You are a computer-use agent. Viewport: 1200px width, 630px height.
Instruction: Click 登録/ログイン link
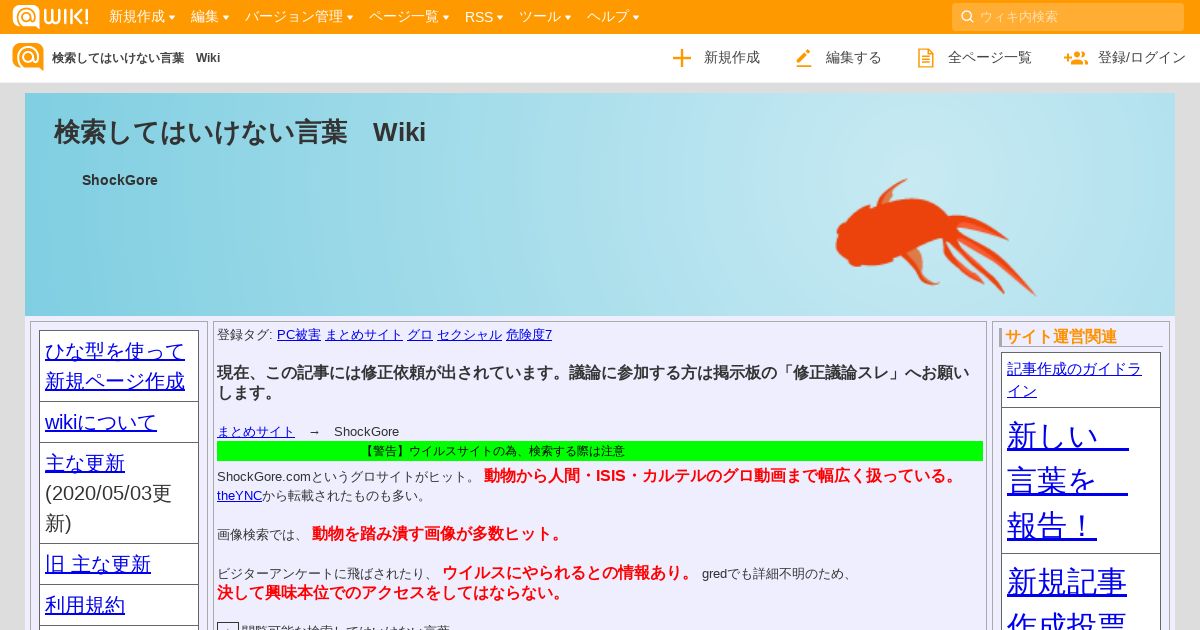[x=1125, y=58]
